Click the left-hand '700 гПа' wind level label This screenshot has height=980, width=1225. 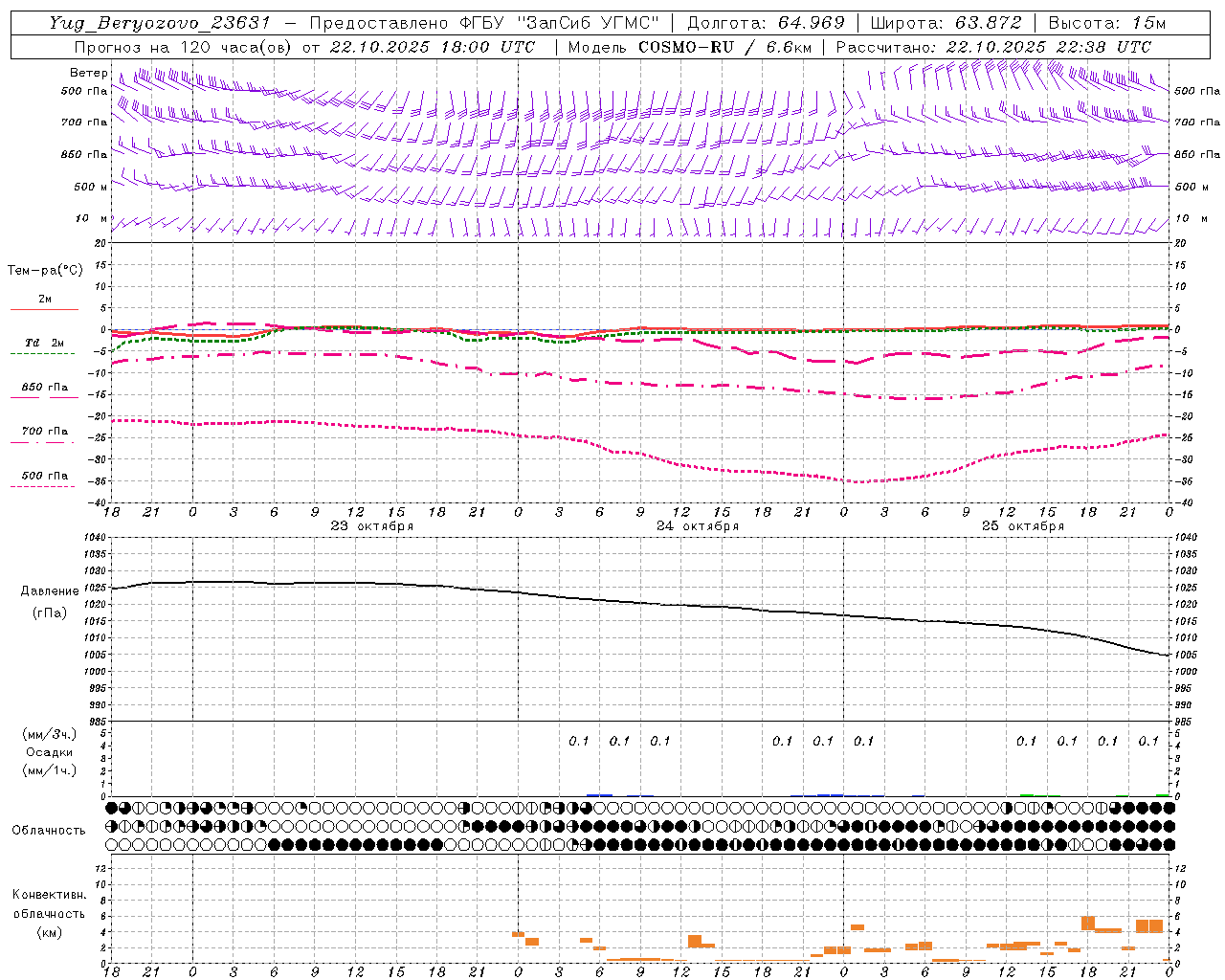(84, 122)
